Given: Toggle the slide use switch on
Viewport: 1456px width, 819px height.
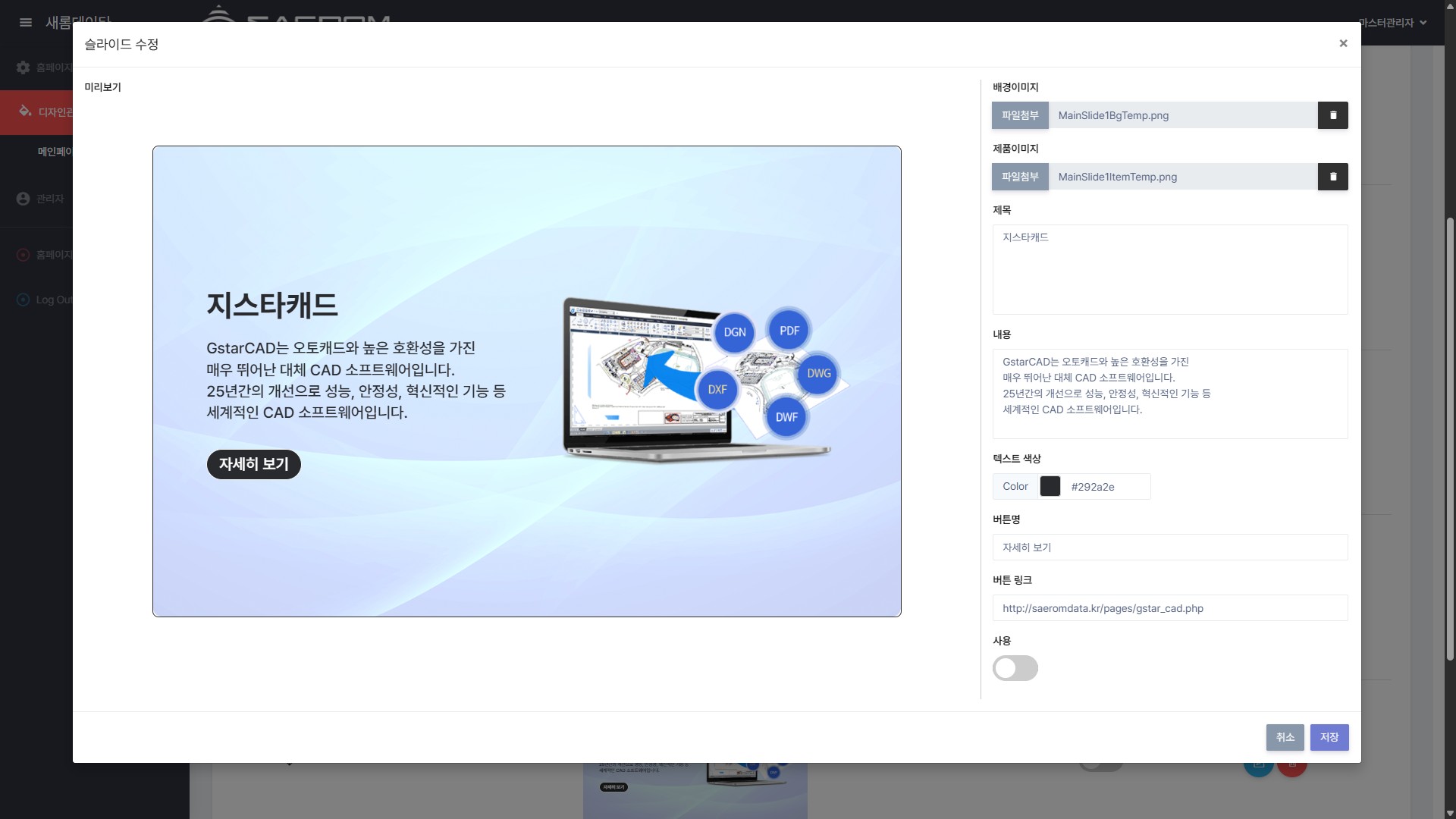Looking at the screenshot, I should 1015,668.
